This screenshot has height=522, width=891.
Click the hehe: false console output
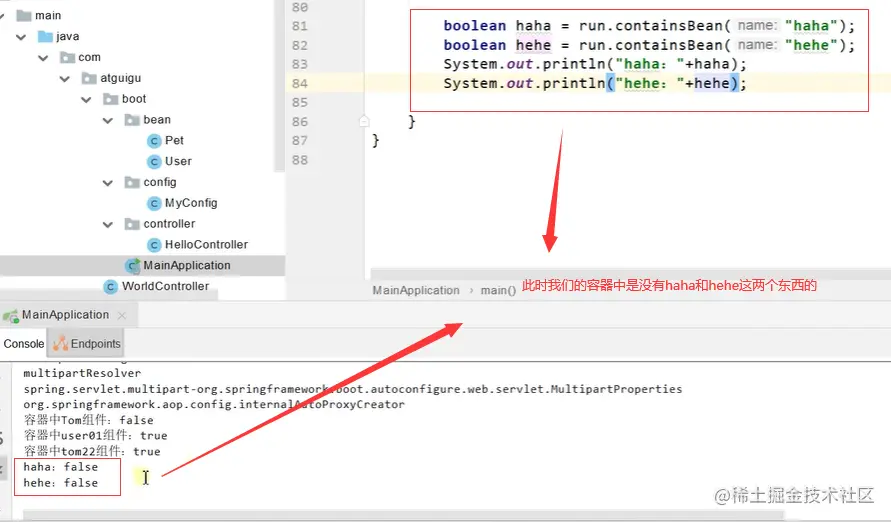tap(60, 483)
